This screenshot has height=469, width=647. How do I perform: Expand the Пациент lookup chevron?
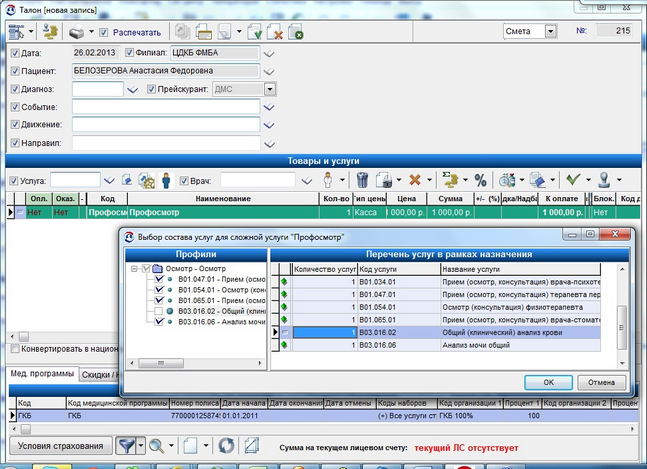click(269, 72)
